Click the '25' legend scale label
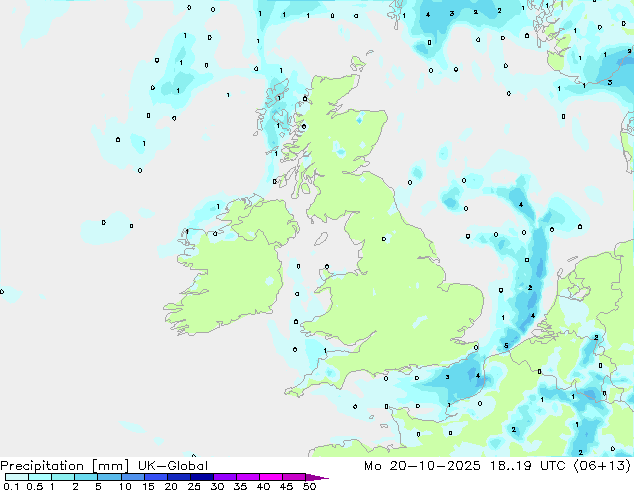This screenshot has height=490, width=634. (194, 486)
